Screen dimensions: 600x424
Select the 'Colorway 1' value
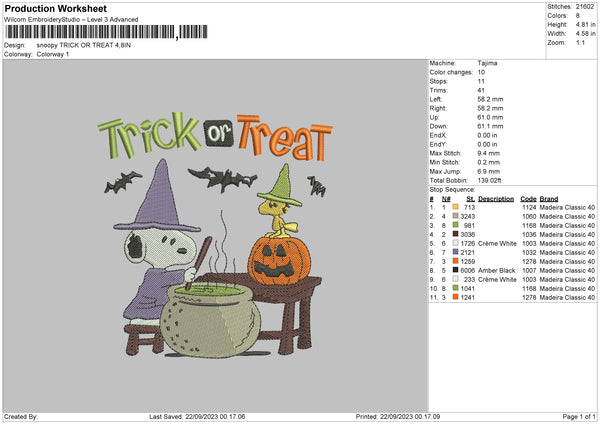pyautogui.click(x=53, y=54)
